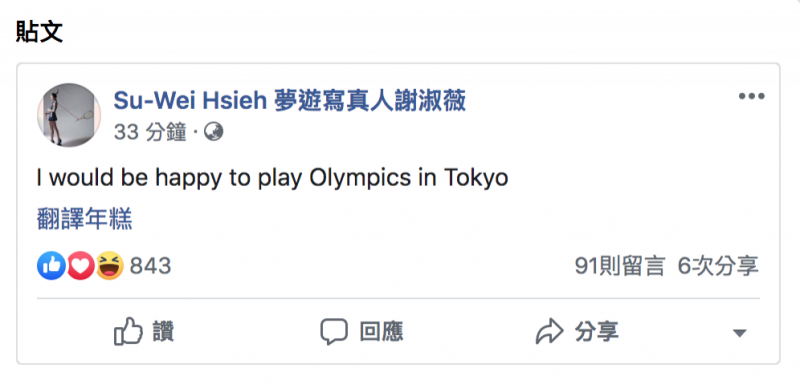
Task: Click the 33 分鐘 timestamp
Action: [x=150, y=133]
